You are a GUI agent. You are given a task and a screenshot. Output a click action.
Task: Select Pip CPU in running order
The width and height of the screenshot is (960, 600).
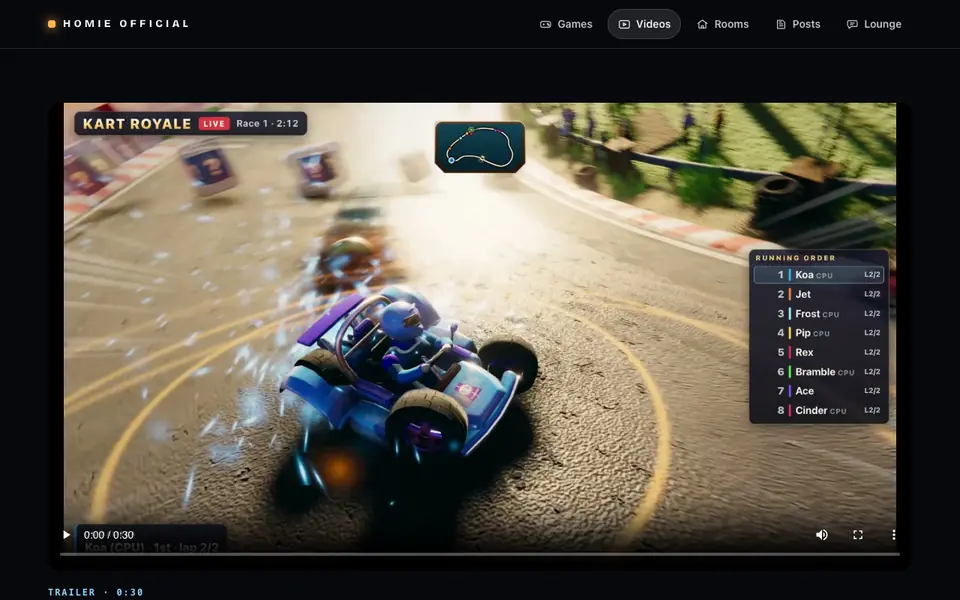tap(819, 333)
